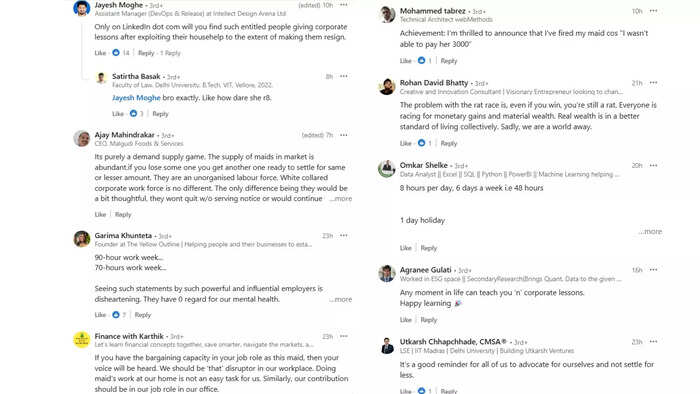The width and height of the screenshot is (700, 394).
Task: Open the three-dot menu on Agranee Gulati's comment
Action: pos(653,270)
